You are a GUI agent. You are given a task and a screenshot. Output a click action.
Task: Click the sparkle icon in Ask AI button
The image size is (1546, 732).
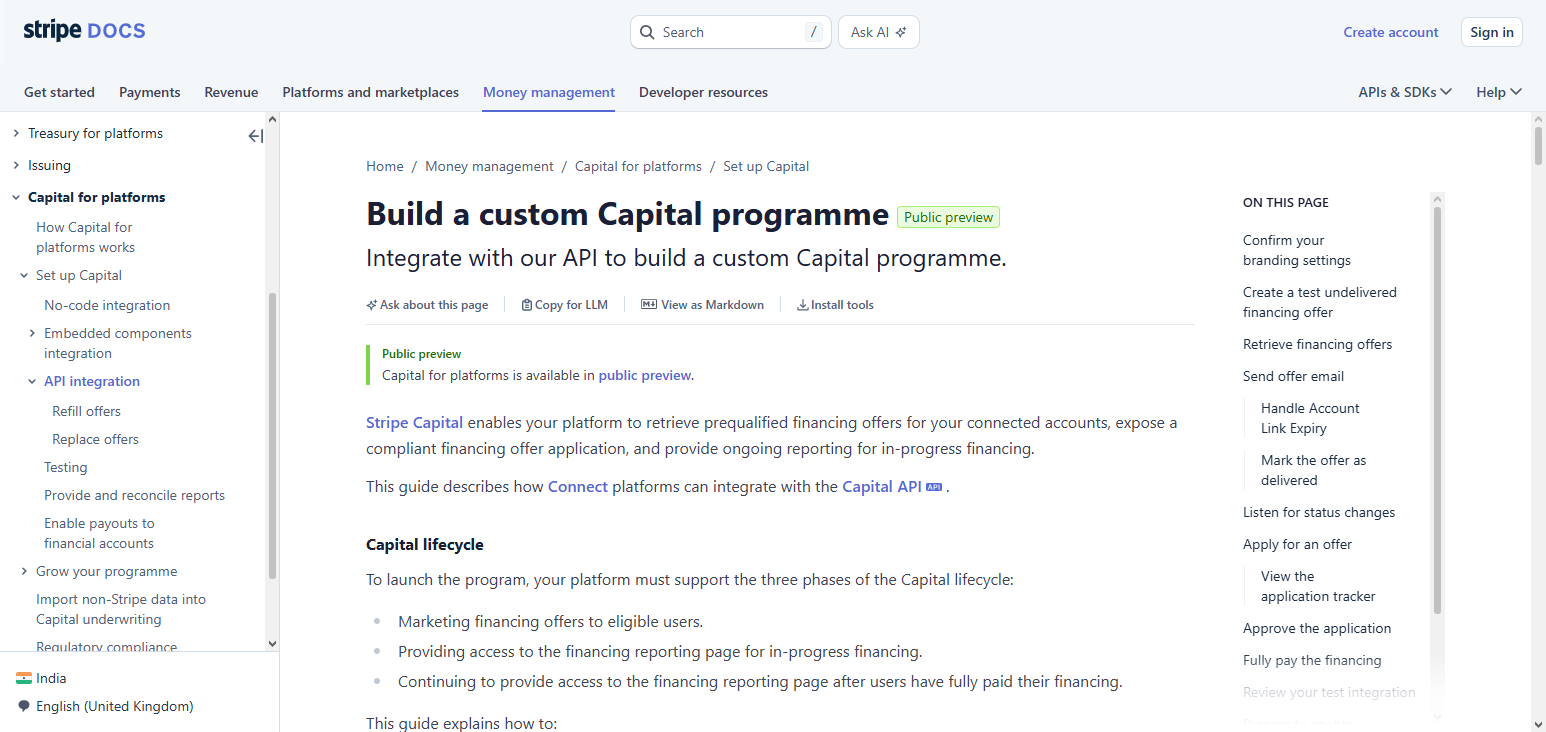(x=901, y=32)
